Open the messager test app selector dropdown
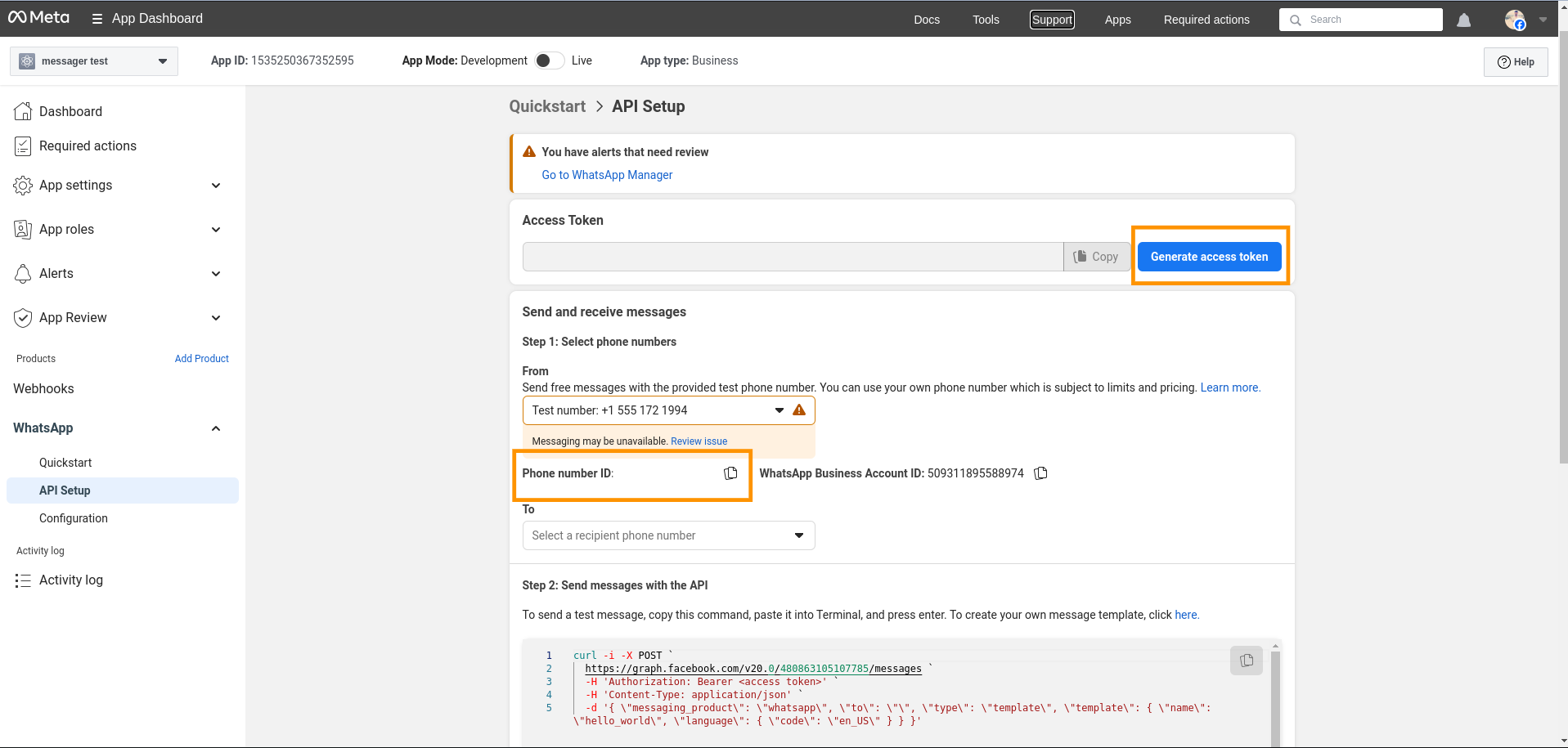 94,61
